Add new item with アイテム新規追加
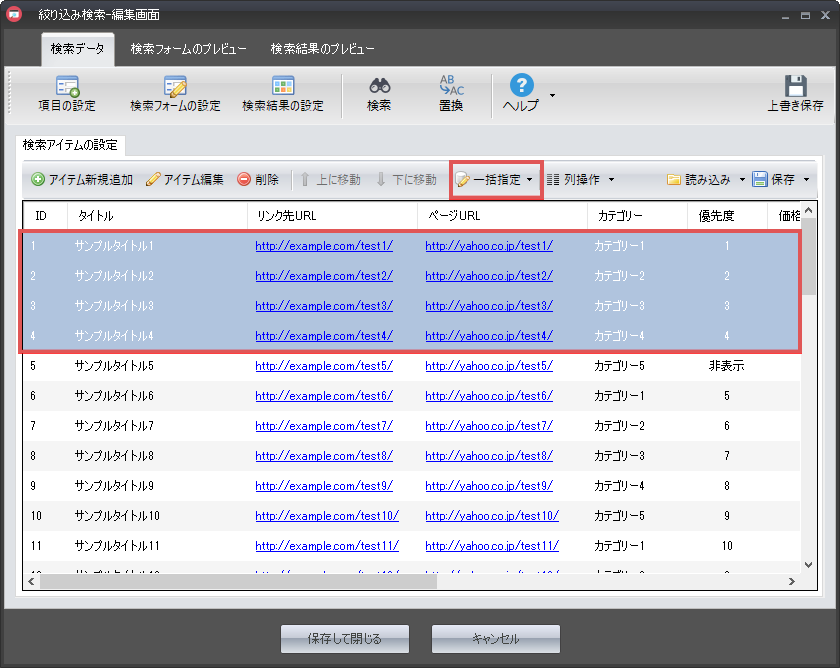840x668 pixels. coord(82,180)
